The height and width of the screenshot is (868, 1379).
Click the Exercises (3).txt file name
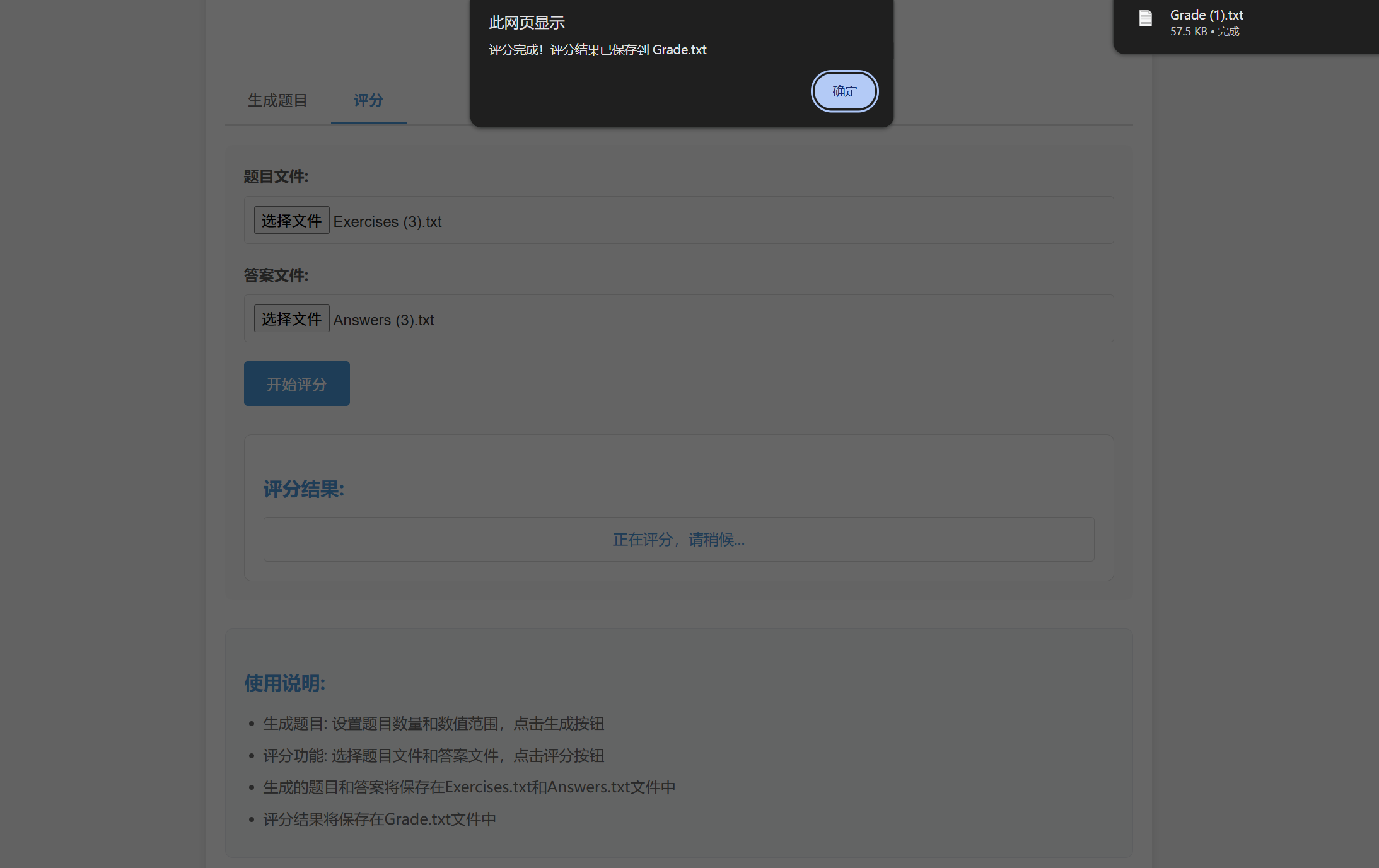tap(387, 222)
